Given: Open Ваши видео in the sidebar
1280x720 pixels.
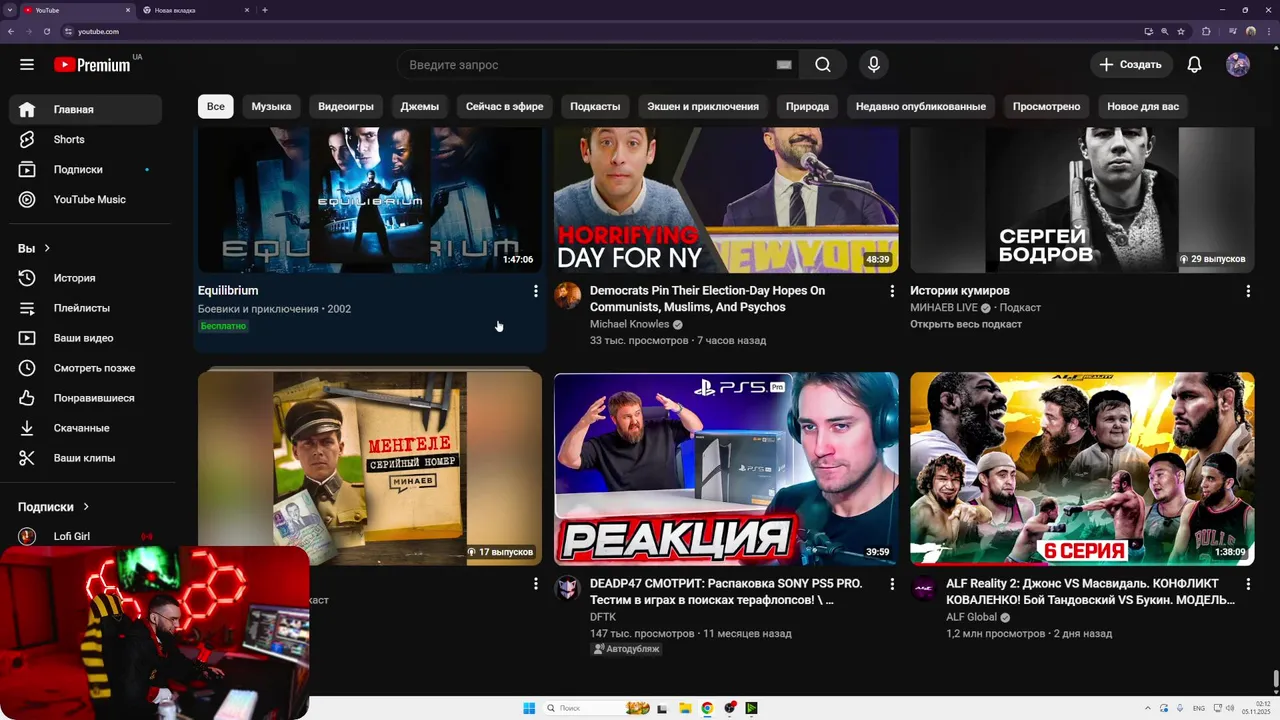Looking at the screenshot, I should [x=85, y=338].
